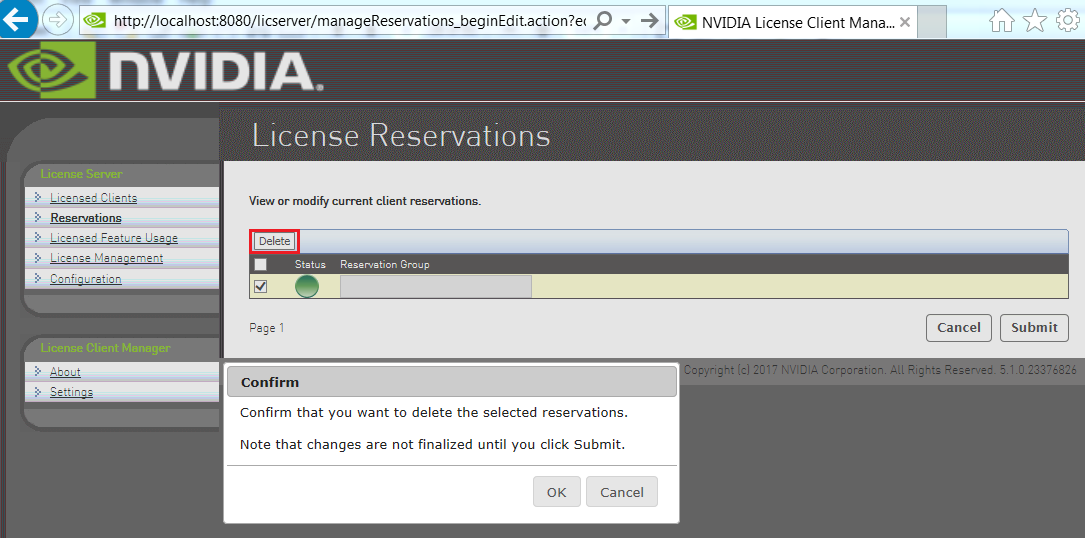Click the go arrow in address bar
Screen dimensions: 1085x538
click(x=649, y=21)
